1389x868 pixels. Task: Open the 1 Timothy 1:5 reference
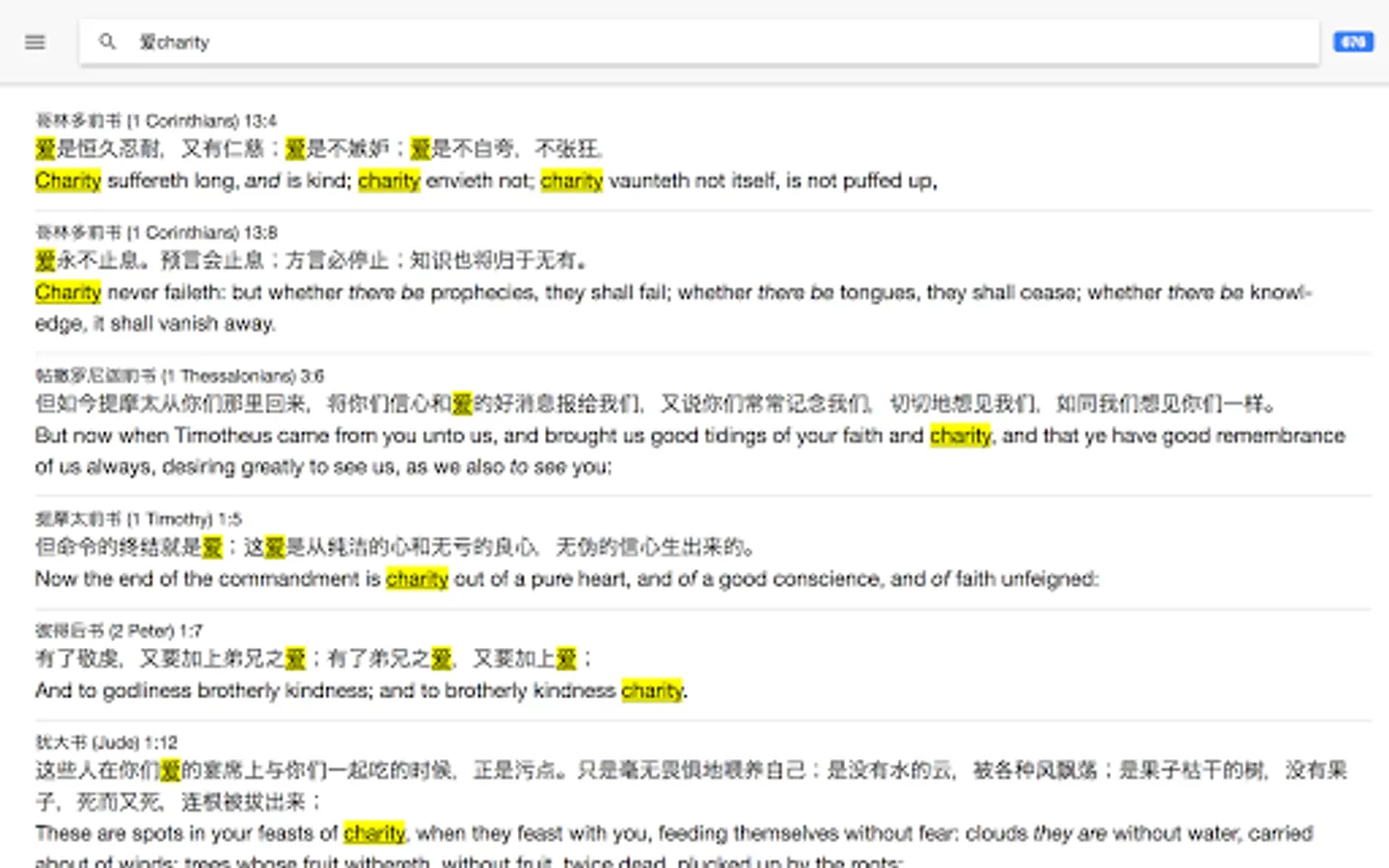(x=138, y=519)
